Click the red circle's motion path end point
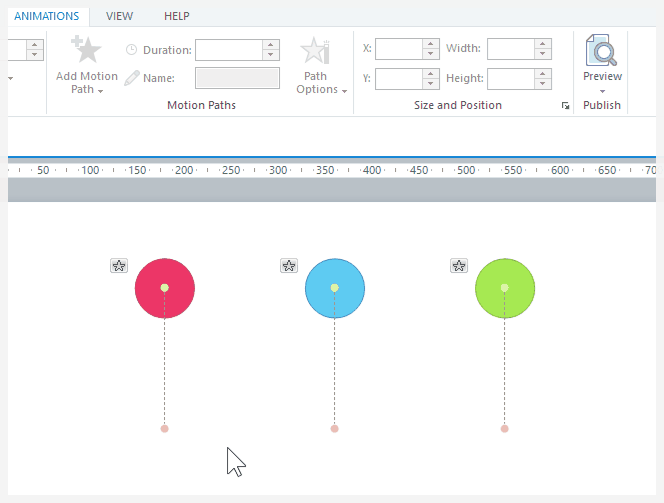This screenshot has width=664, height=503. 165,428
